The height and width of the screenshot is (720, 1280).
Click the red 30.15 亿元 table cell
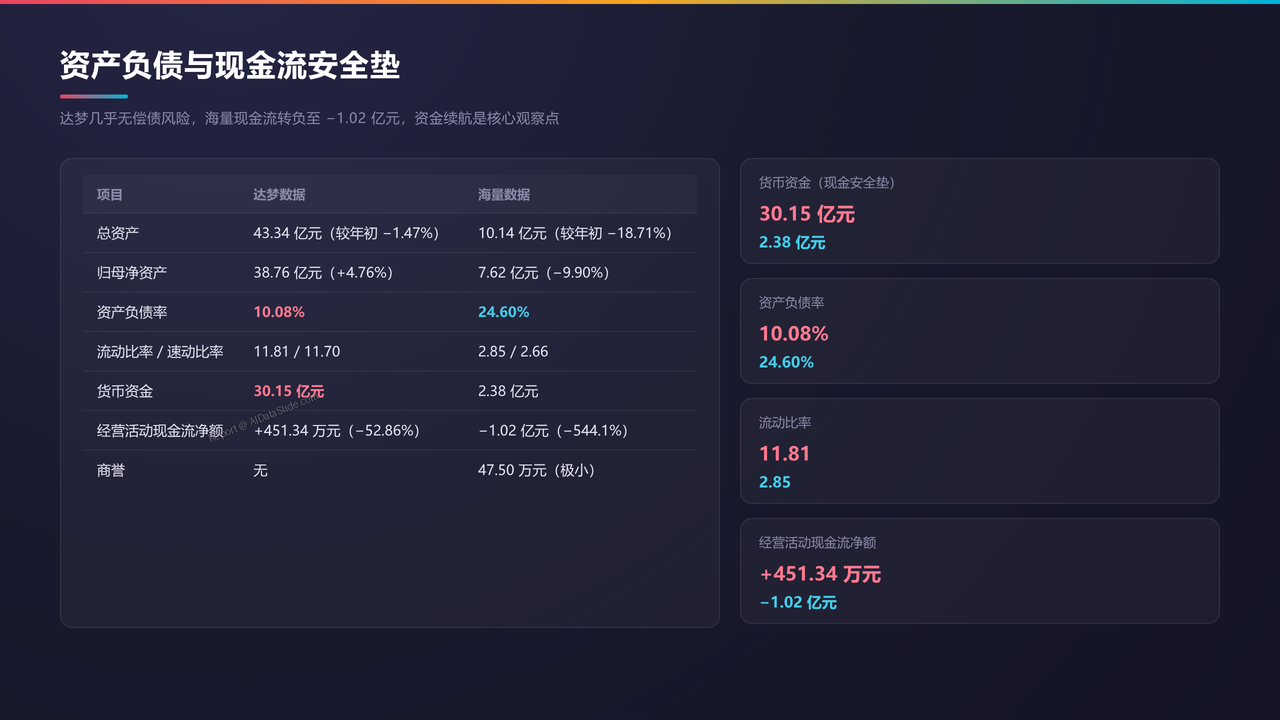tap(289, 391)
